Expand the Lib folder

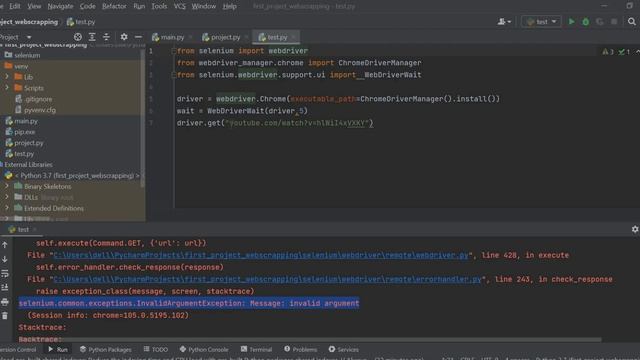[x=7, y=77]
